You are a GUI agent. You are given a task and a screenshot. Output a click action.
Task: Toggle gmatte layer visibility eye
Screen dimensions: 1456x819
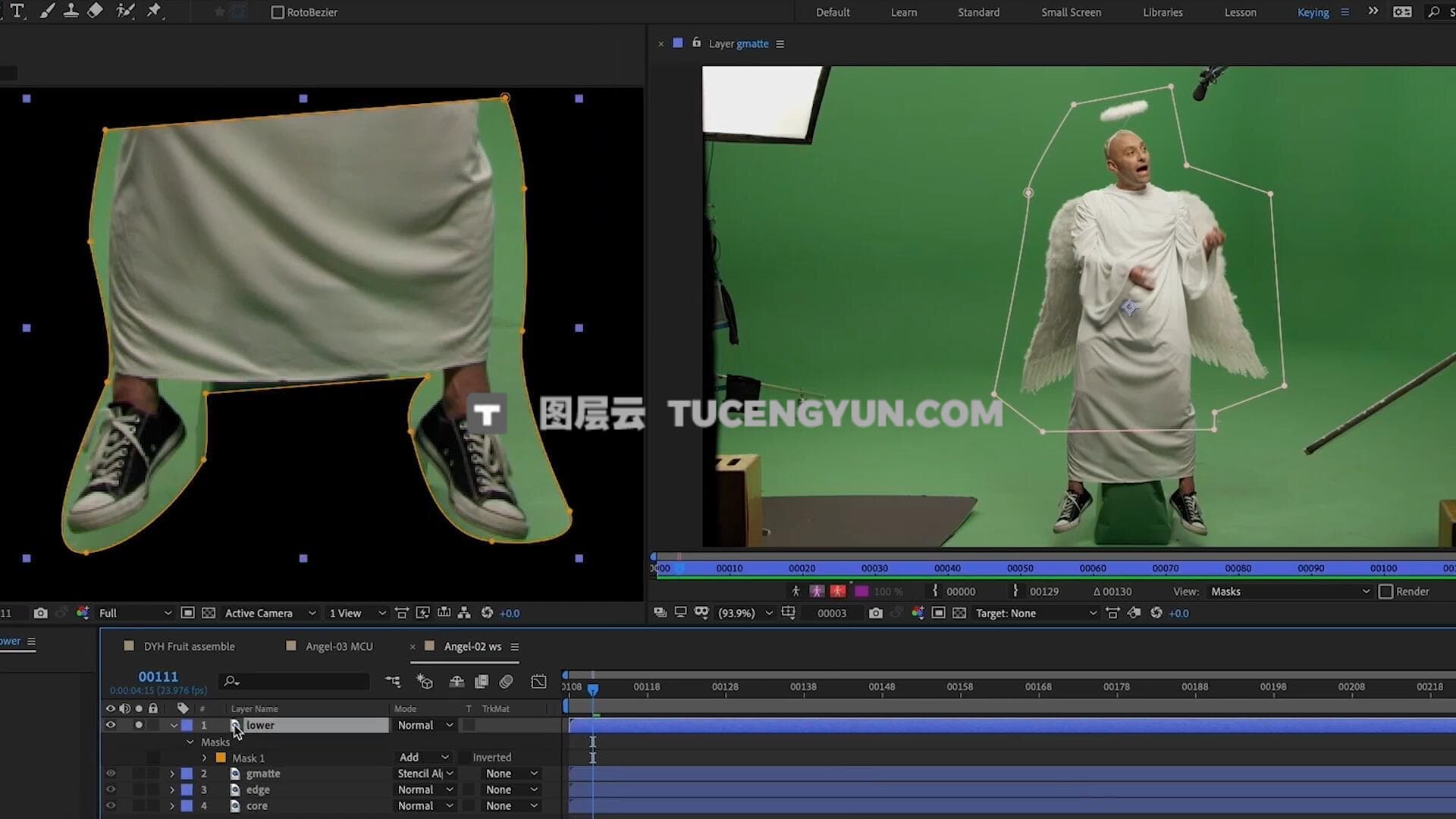pos(111,773)
